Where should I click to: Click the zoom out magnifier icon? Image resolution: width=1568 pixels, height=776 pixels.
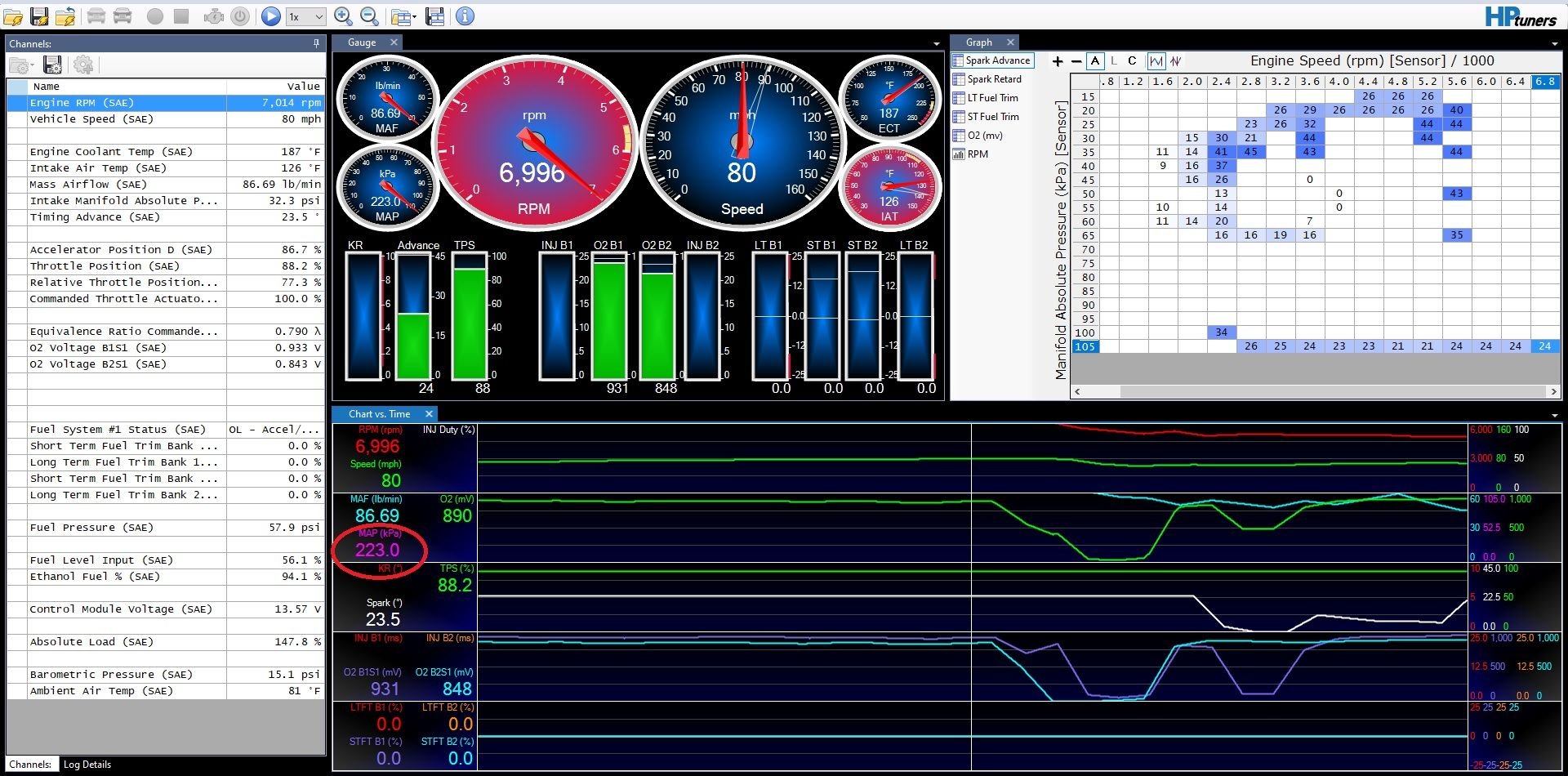coord(369,16)
